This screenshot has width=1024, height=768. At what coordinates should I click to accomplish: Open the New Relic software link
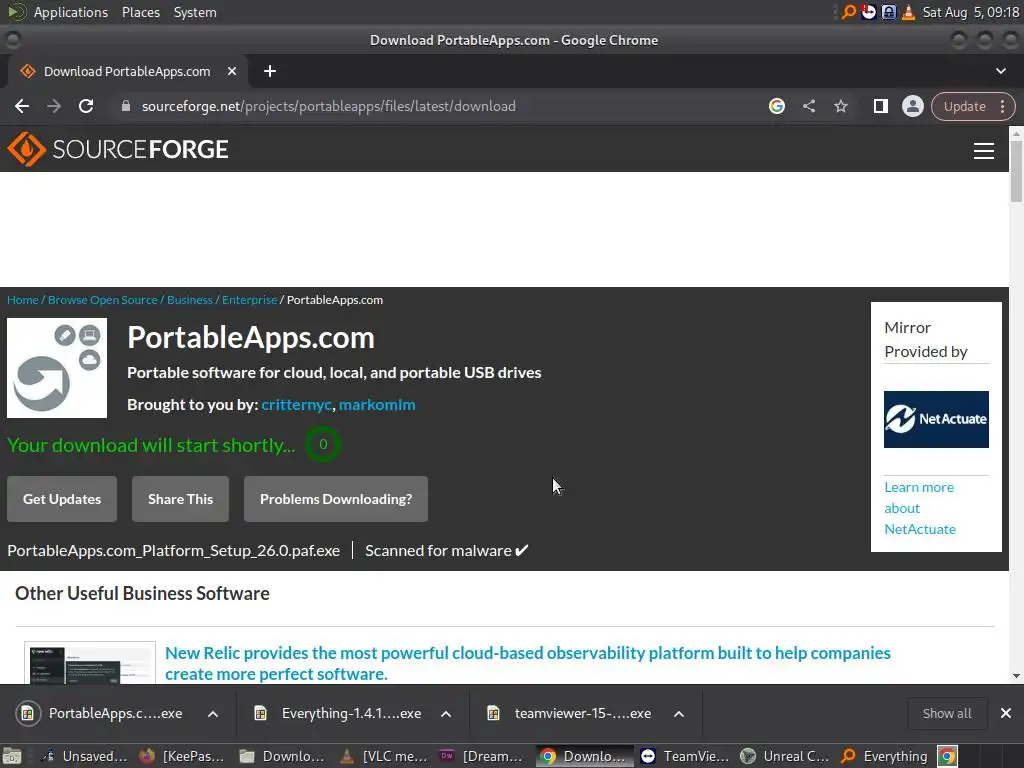pyautogui.click(x=528, y=663)
